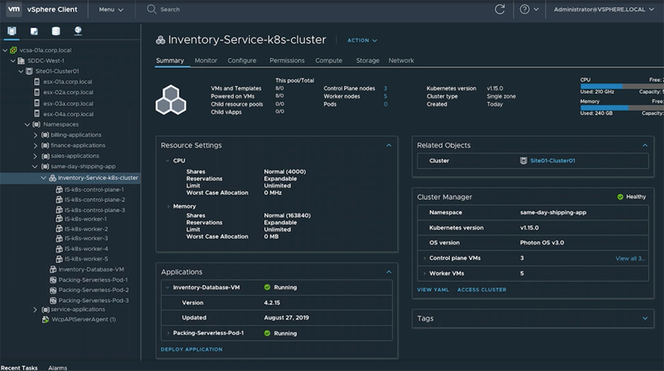This screenshot has width=664, height=371.
Task: Expand the billing-applications namespace
Action: pos(36,135)
